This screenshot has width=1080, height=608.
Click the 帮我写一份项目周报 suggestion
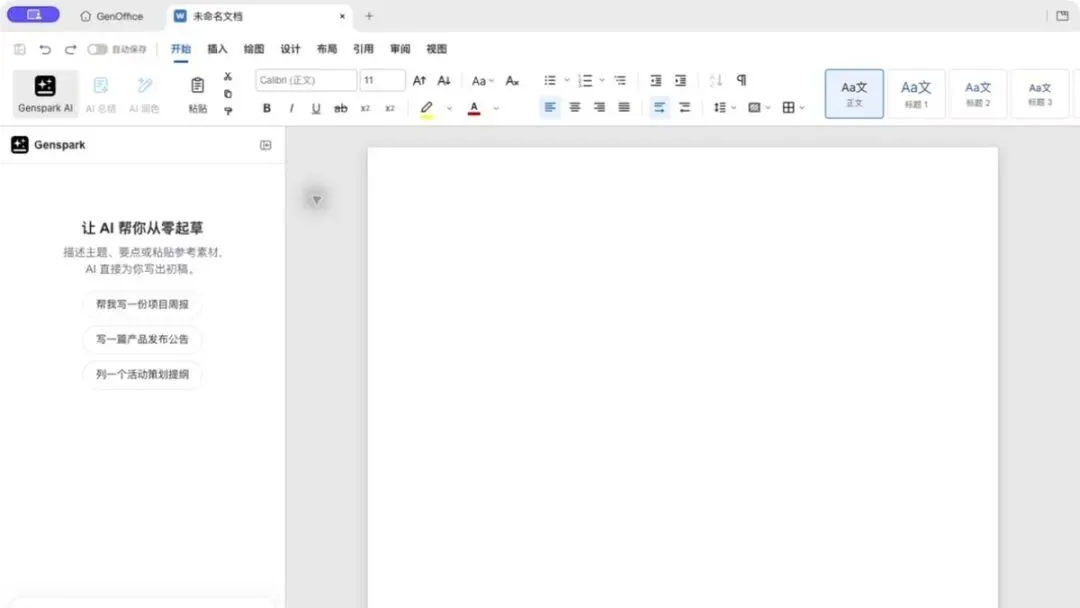[142, 304]
